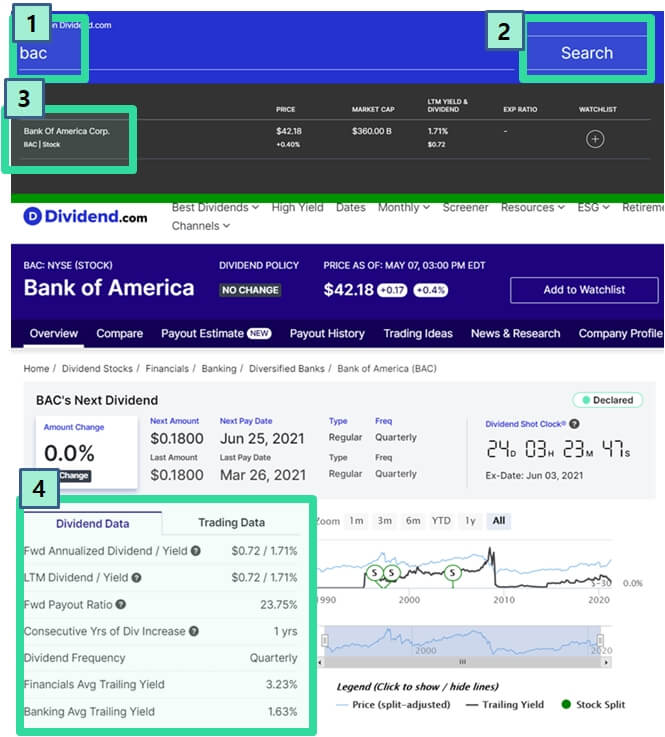Click the search input containing 'bac'
665x737 pixels.
click(266, 53)
